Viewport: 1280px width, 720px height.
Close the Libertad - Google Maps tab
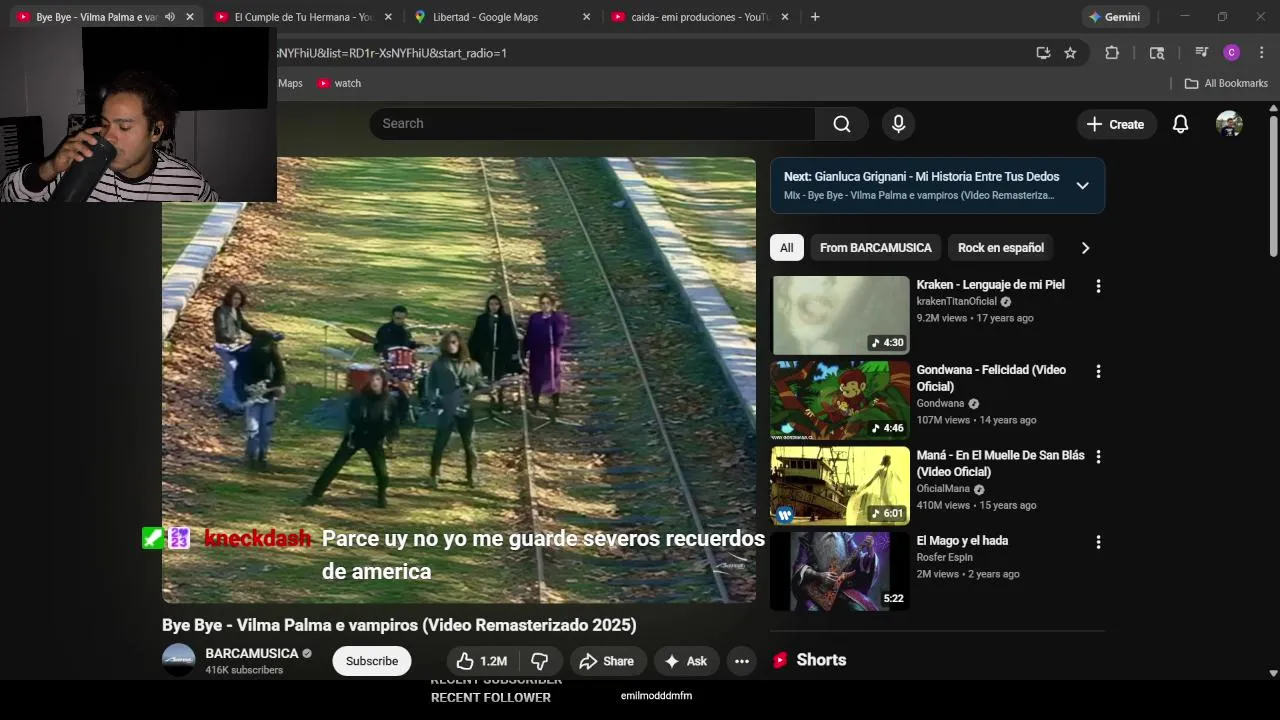pyautogui.click(x=586, y=17)
